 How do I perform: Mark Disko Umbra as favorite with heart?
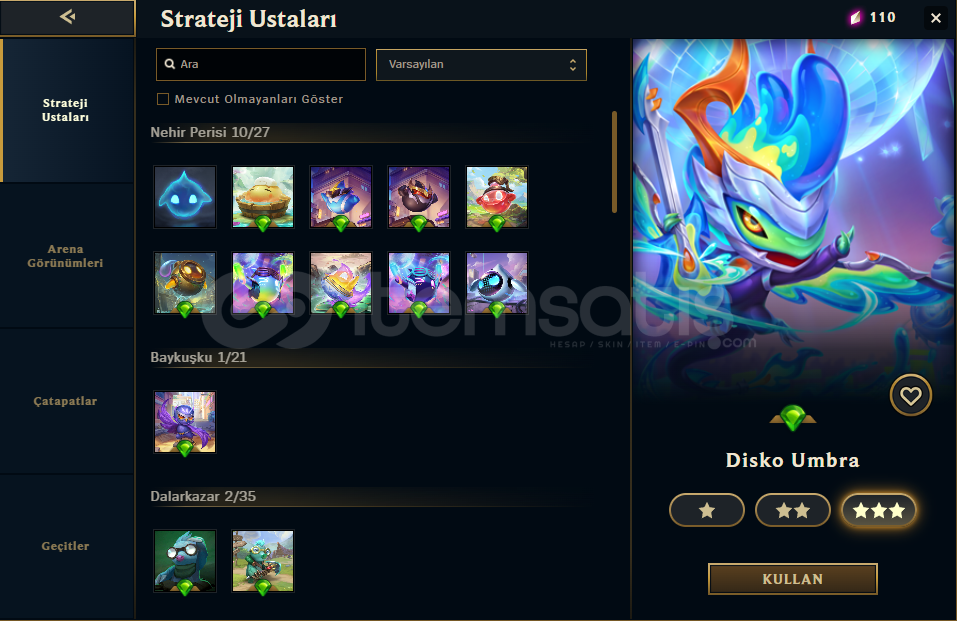pos(911,396)
